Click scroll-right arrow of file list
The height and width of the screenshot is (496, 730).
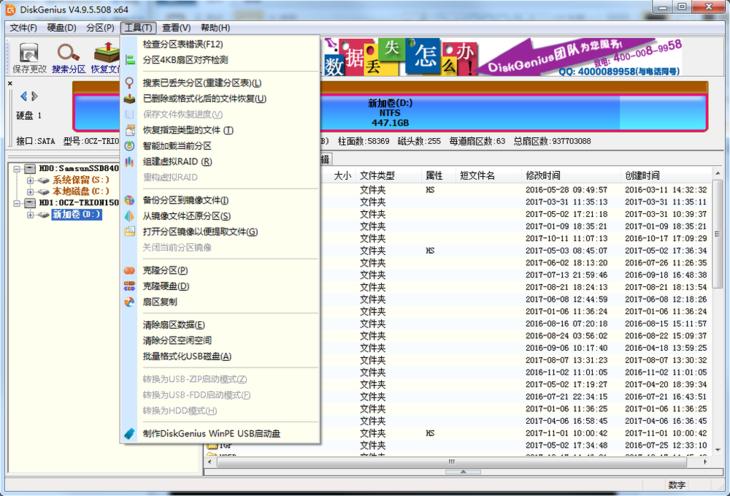click(705, 462)
